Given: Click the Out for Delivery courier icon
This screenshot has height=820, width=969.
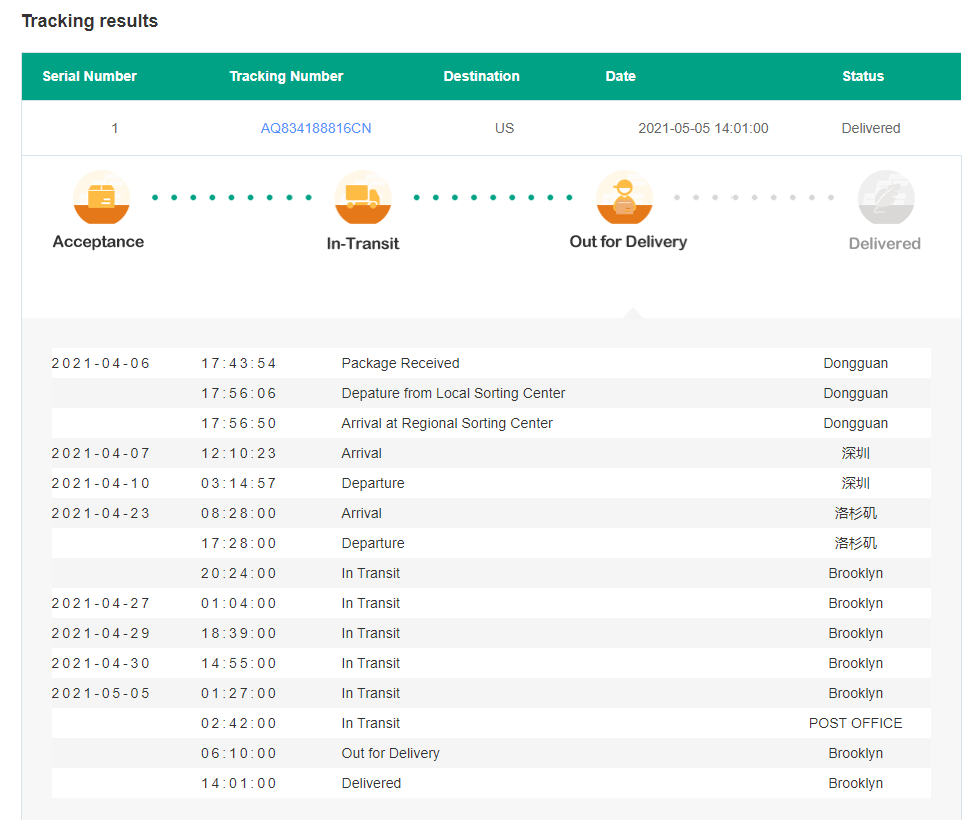Looking at the screenshot, I should 624,197.
